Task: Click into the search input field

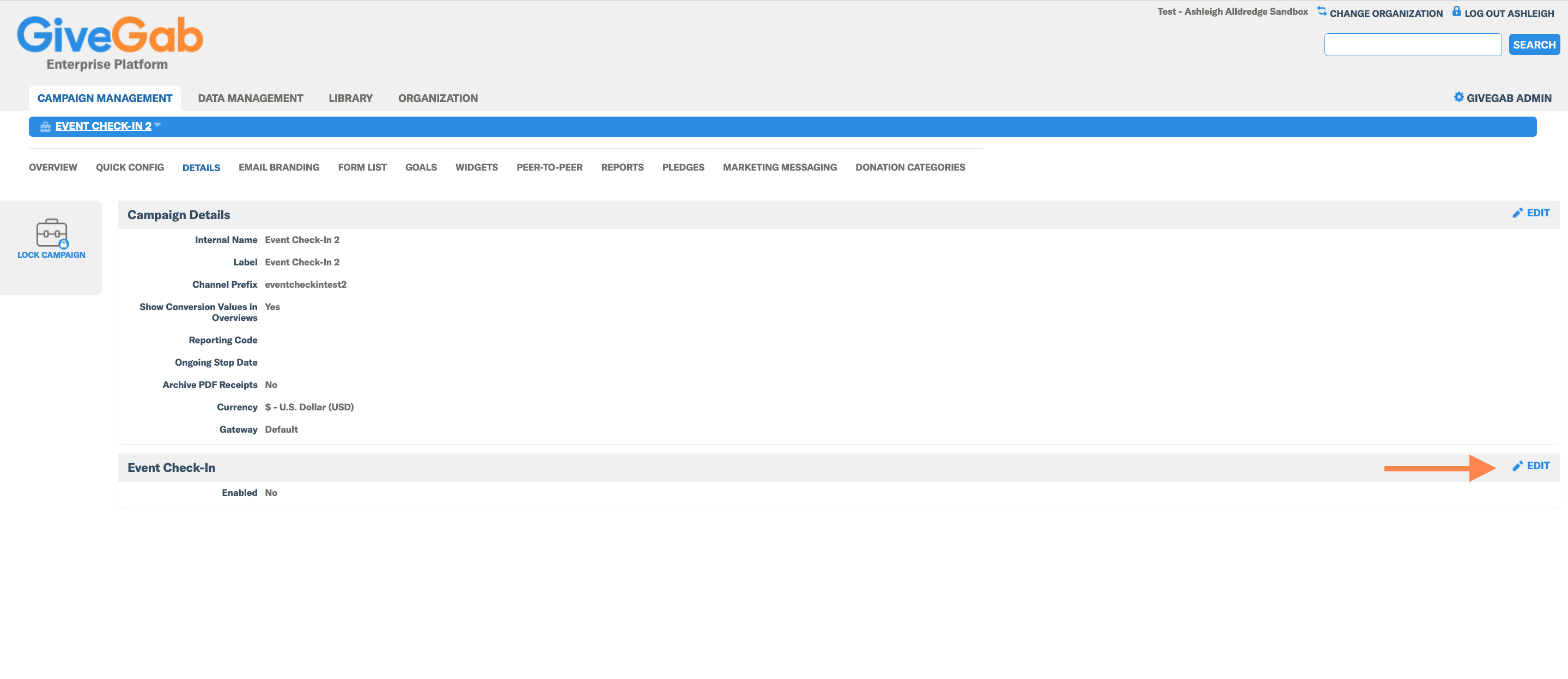Action: 1413,45
